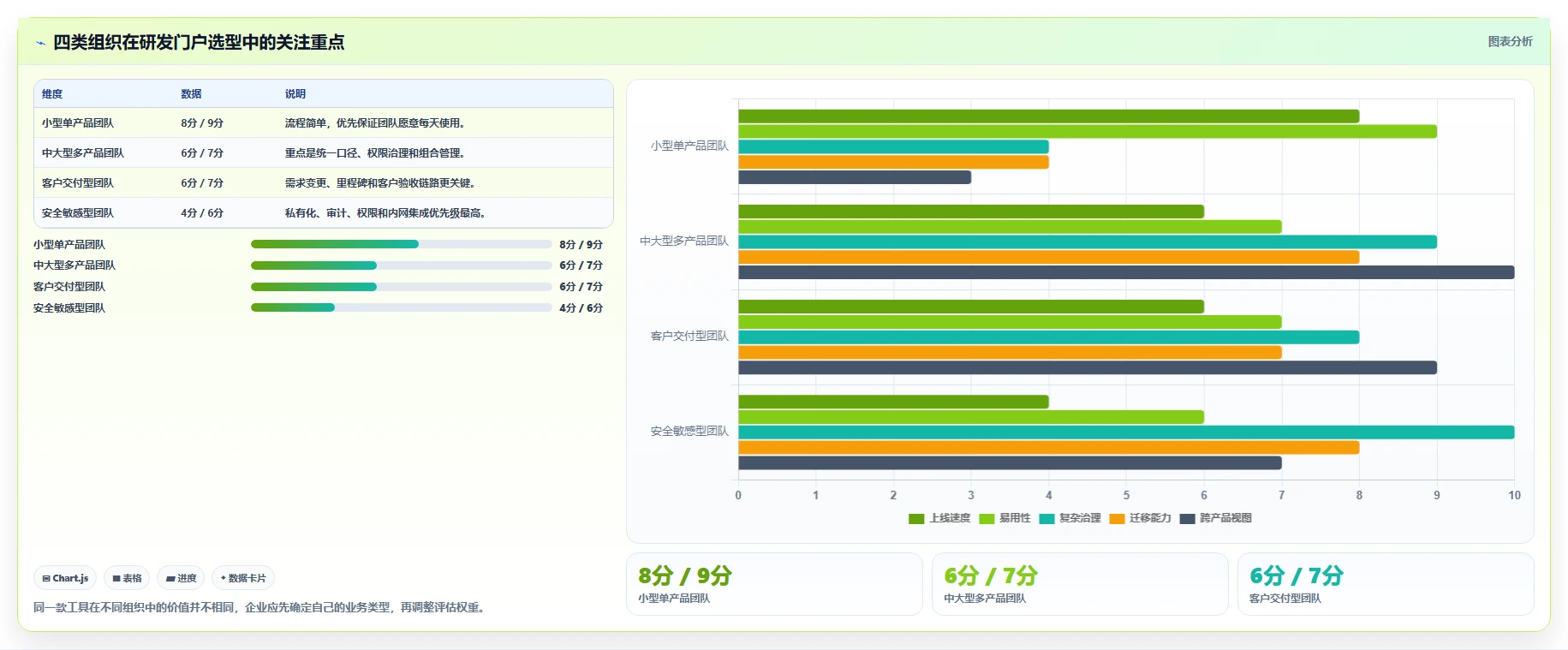The image size is (1568, 650).
Task: Click the 4分 / 6分 value beside the last progress bar
Action: pyautogui.click(x=581, y=308)
